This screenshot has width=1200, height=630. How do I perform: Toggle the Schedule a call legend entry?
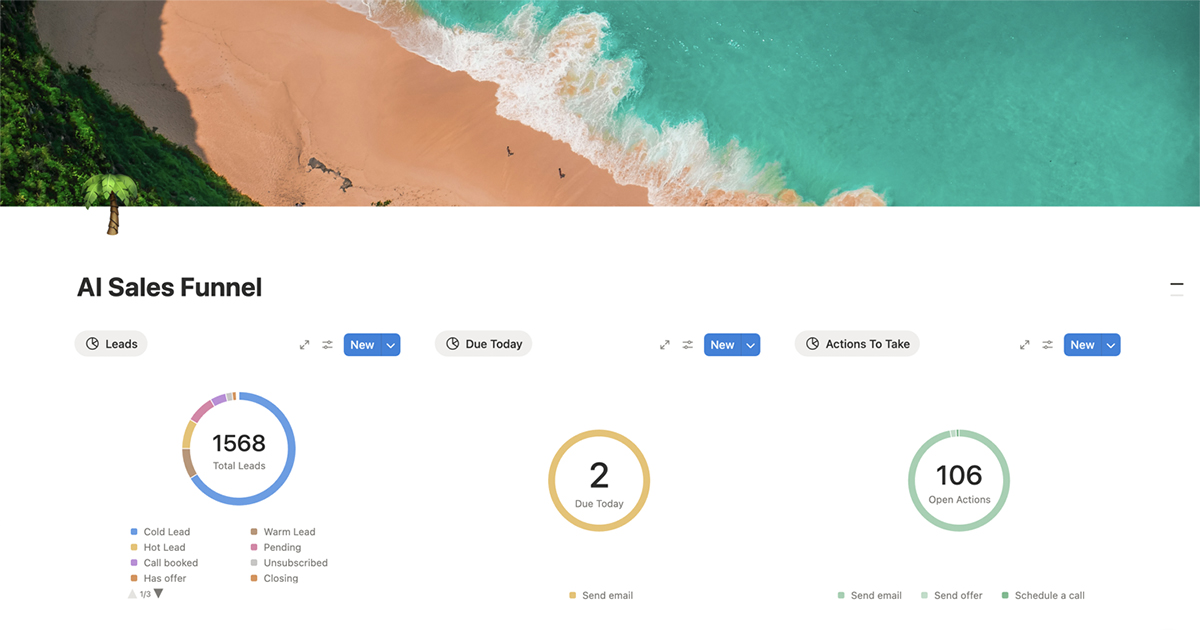pyautogui.click(x=1048, y=595)
